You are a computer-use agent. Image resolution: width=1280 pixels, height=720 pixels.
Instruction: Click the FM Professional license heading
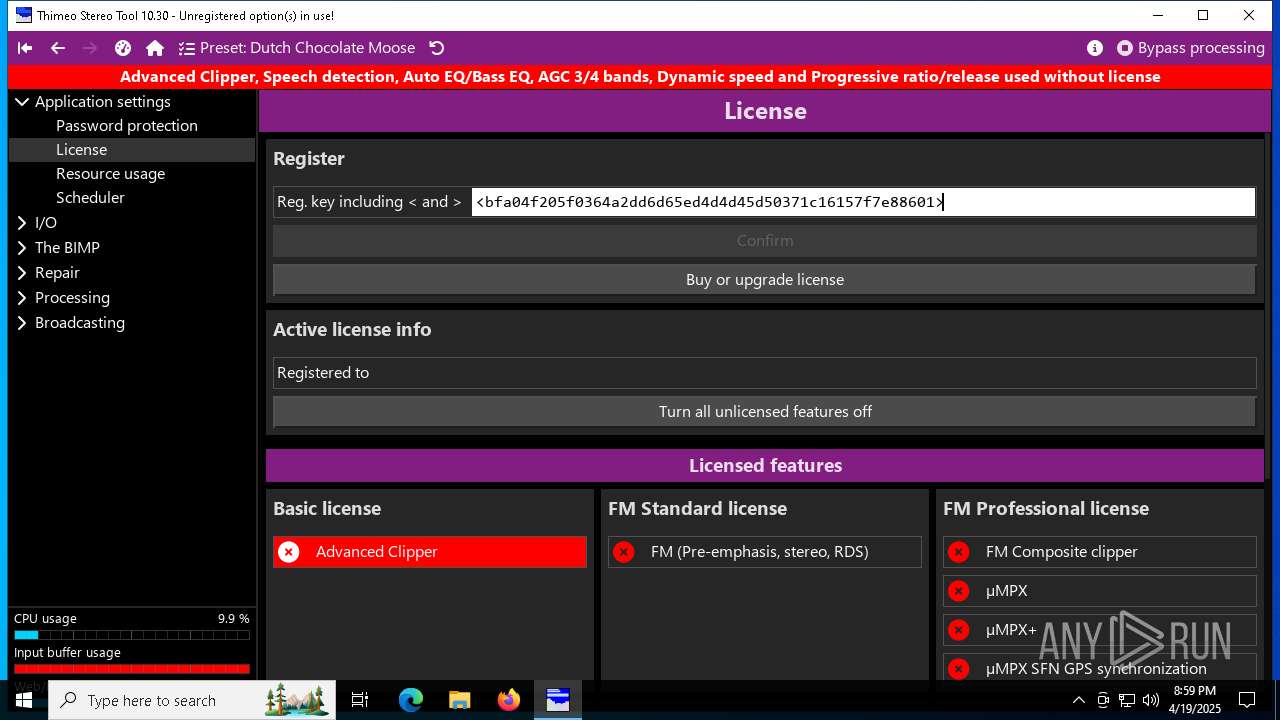[1046, 509]
